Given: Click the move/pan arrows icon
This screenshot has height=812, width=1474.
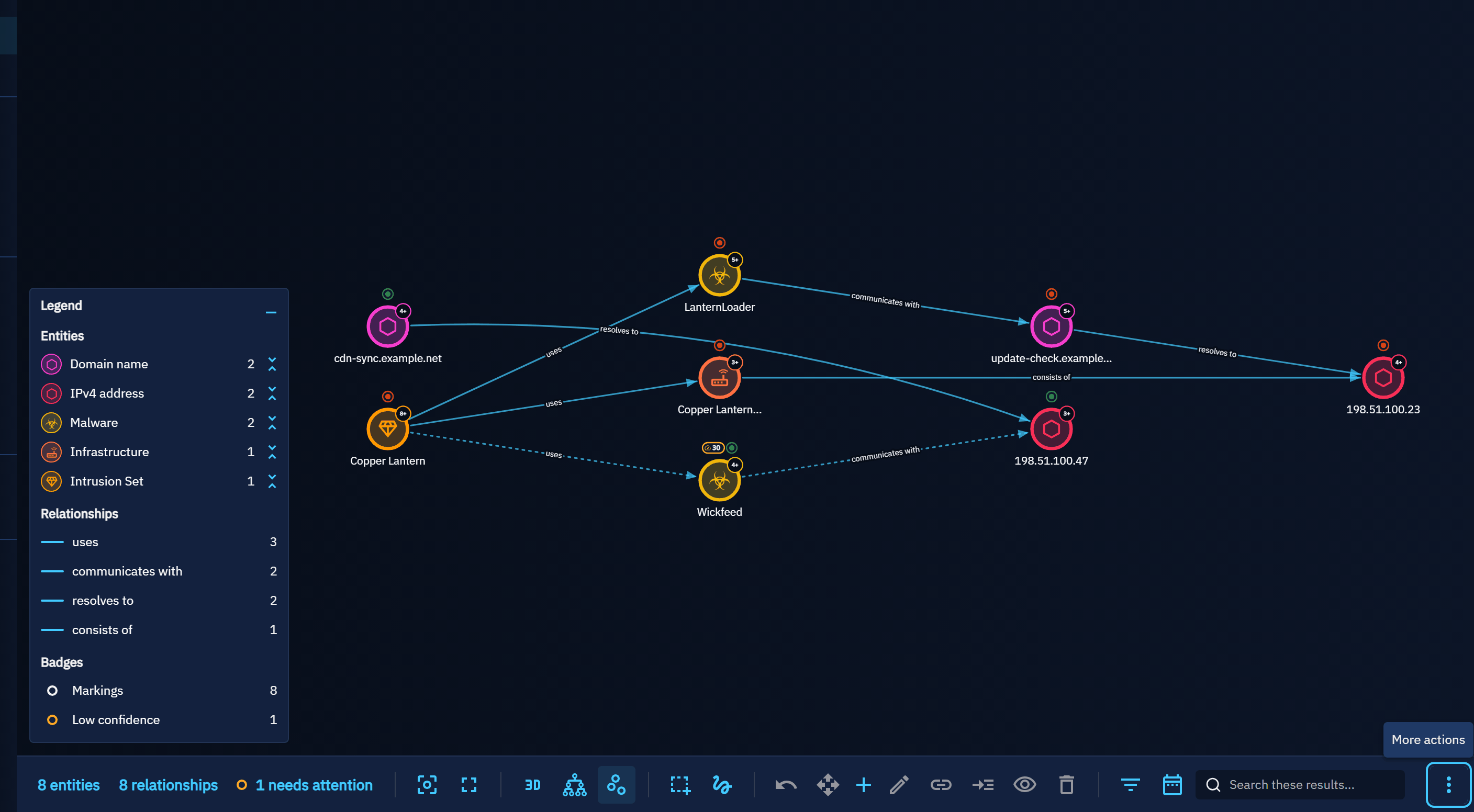Looking at the screenshot, I should coord(828,785).
